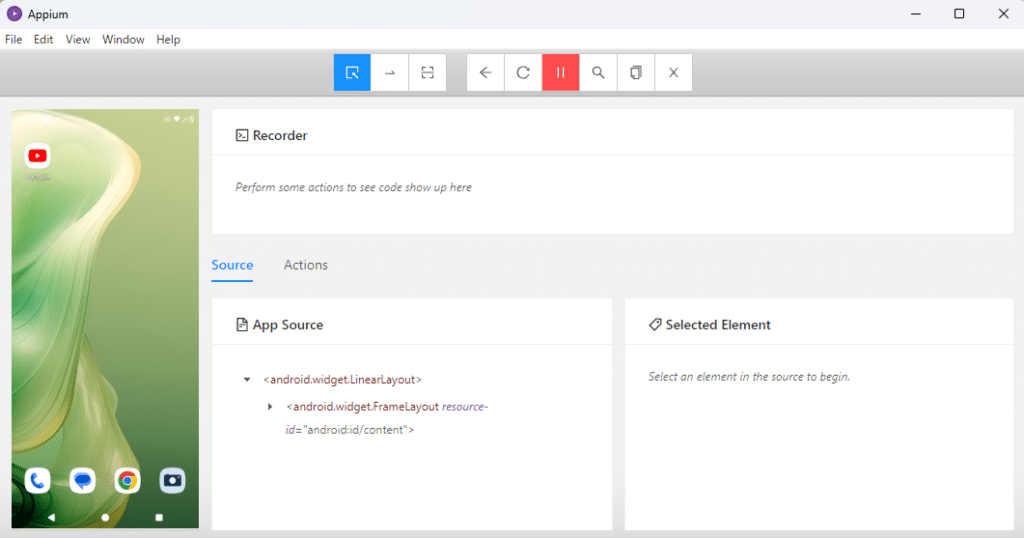Viewport: 1024px width, 538px height.
Task: Expand the android.widget.FrameLayout node
Action: (270, 407)
